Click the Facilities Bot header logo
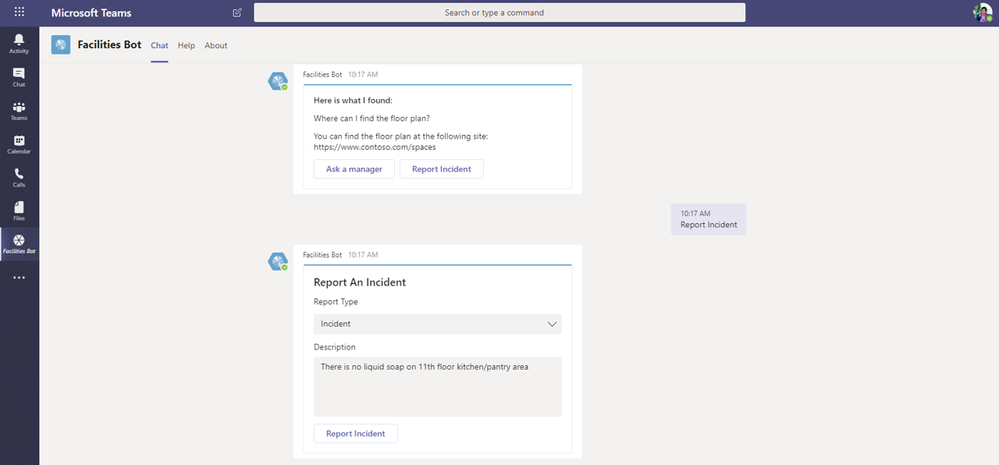The image size is (999, 465). point(61,45)
